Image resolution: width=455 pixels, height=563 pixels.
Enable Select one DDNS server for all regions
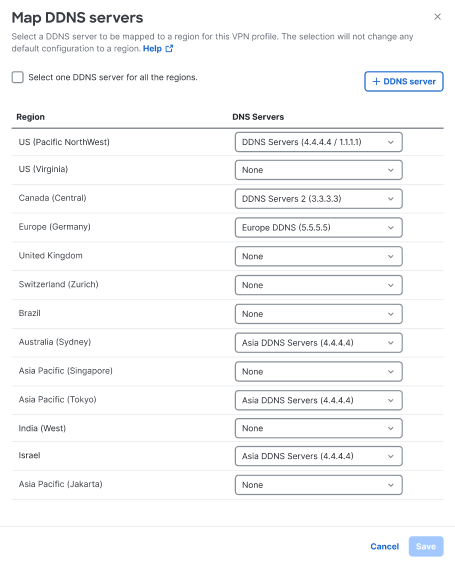(18, 77)
